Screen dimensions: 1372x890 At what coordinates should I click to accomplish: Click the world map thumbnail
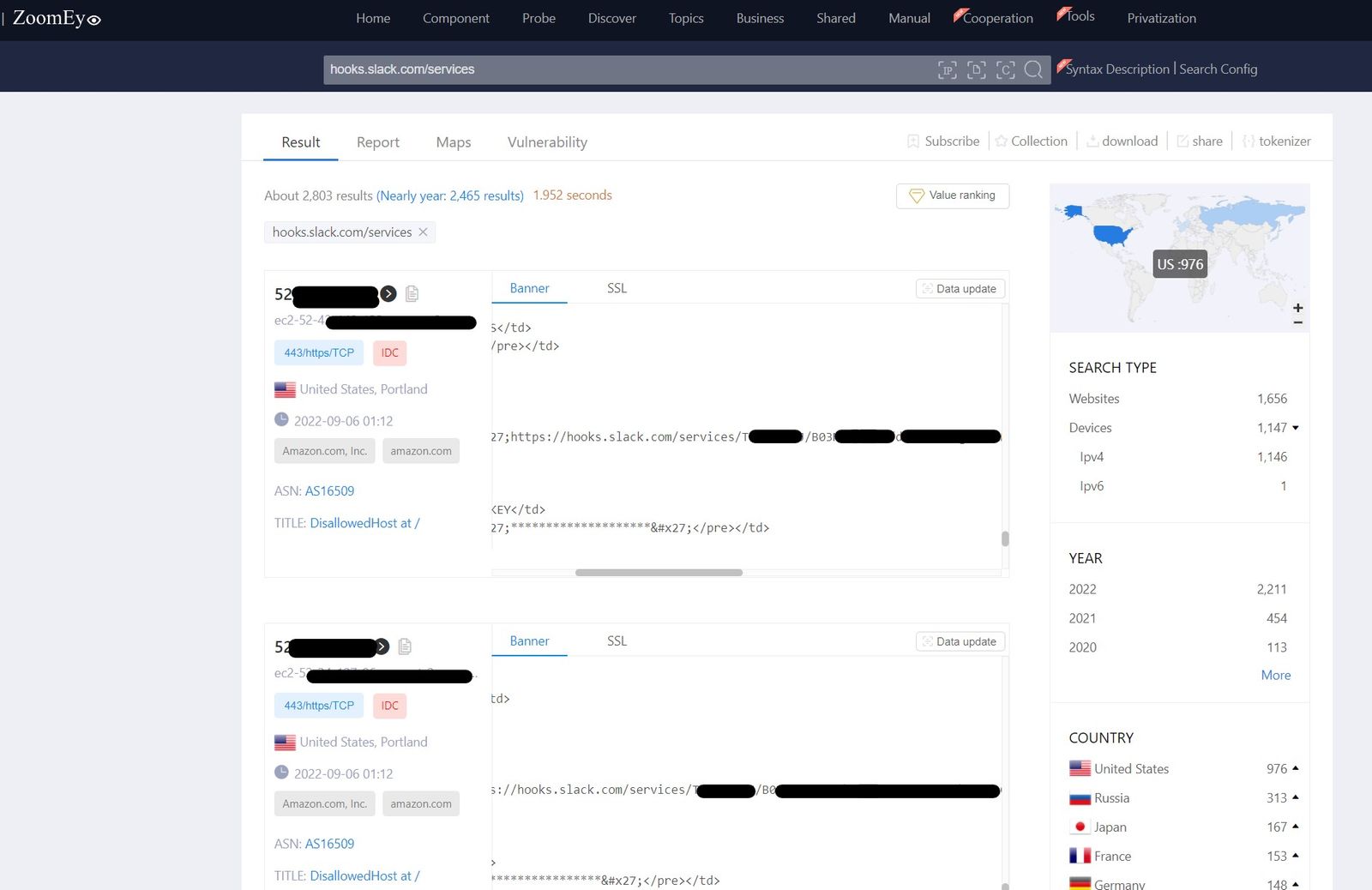coord(1179,257)
